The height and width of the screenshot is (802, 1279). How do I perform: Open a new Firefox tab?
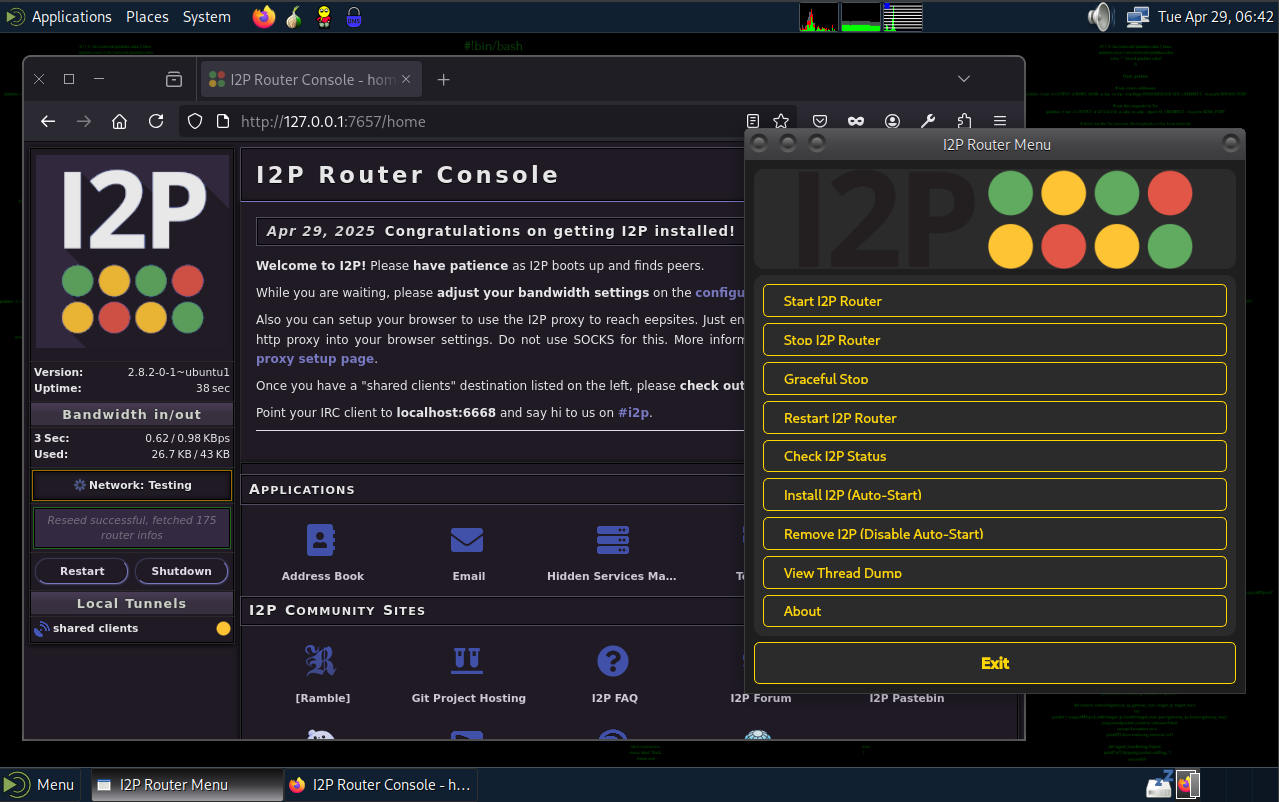tap(444, 79)
